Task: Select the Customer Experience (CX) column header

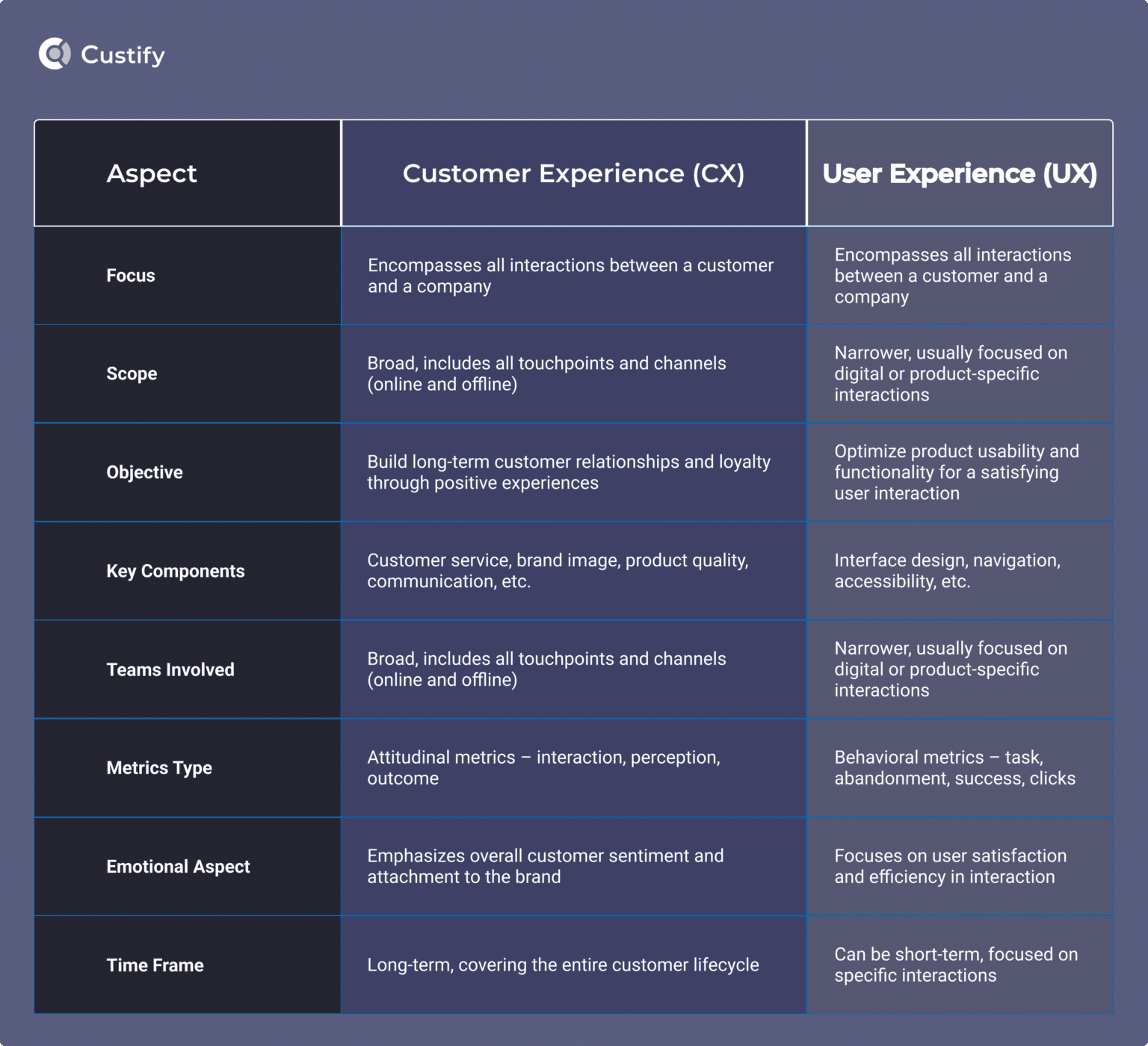Action: [x=573, y=173]
